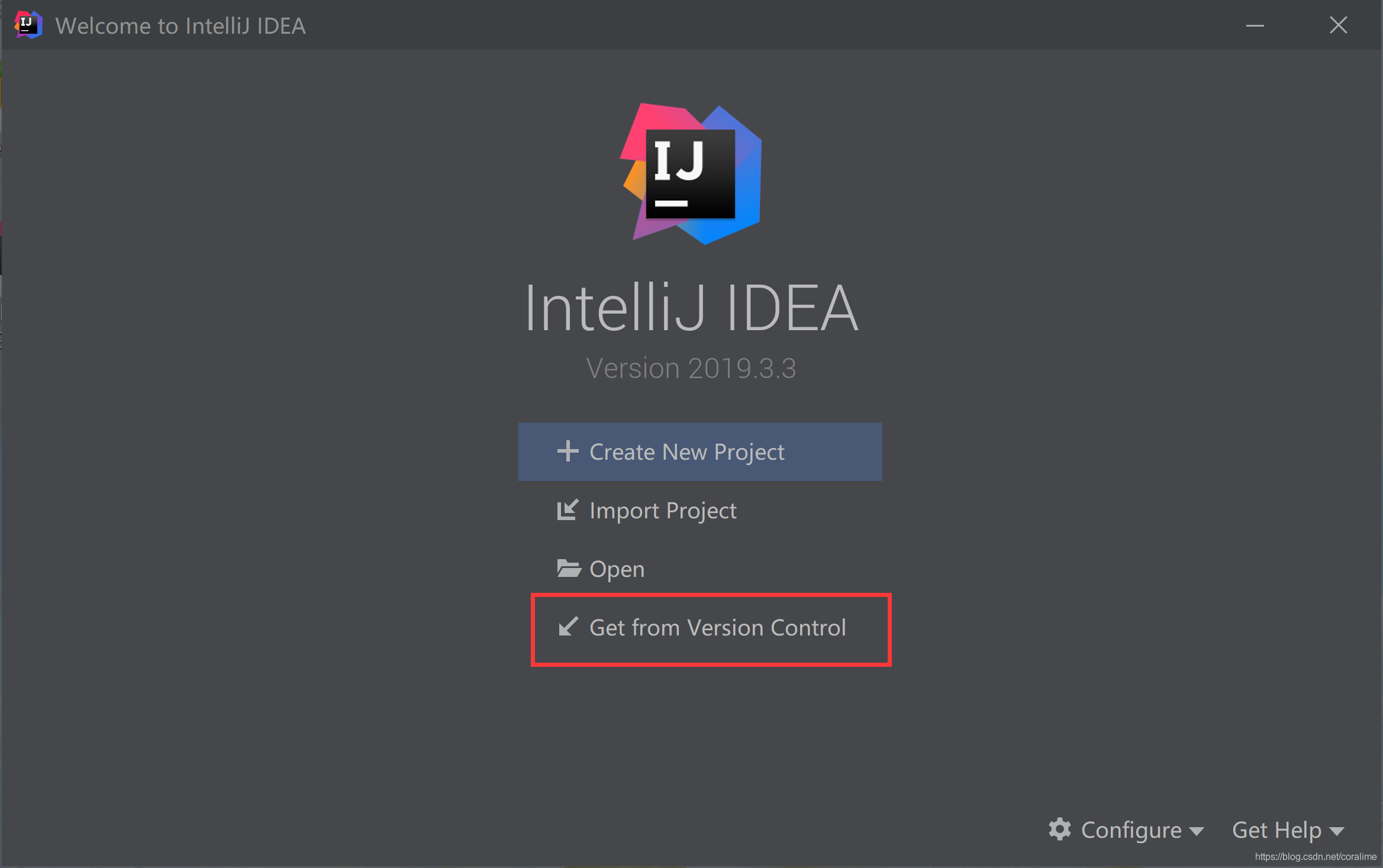The image size is (1383, 868).
Task: Click the Version 2019.3.3 text
Action: click(690, 367)
